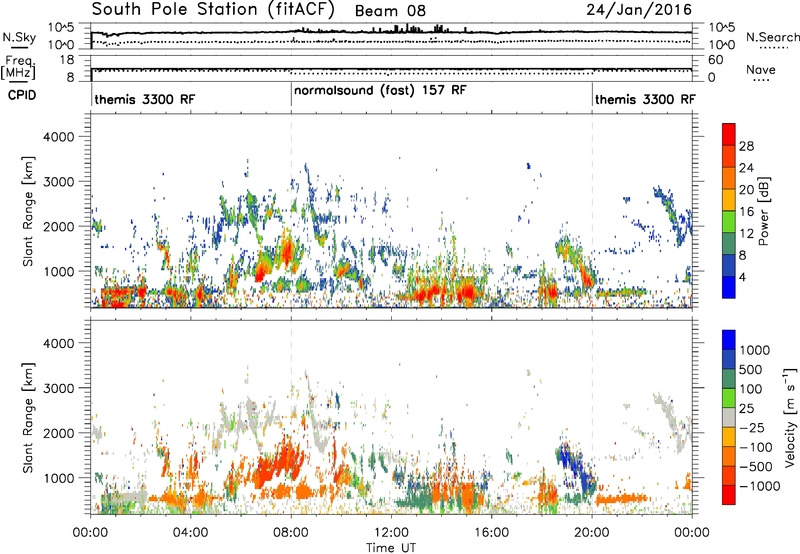Click the 'Beam 08' label

(390, 11)
